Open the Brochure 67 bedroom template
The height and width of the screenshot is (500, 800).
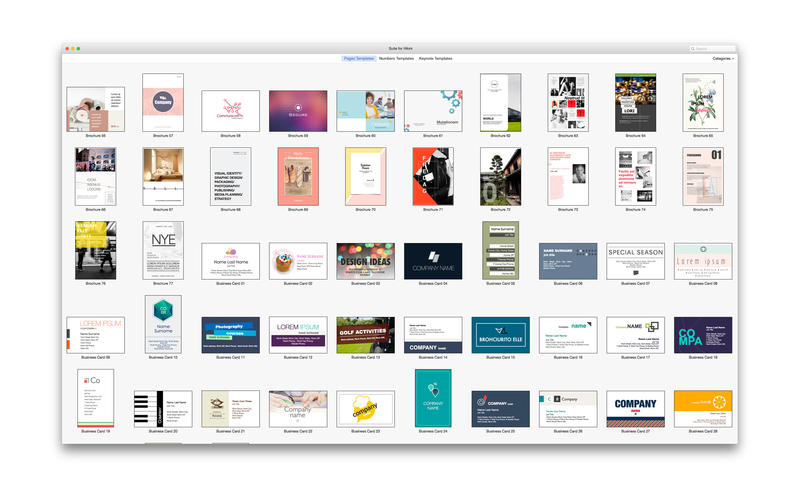pyautogui.click(x=163, y=177)
